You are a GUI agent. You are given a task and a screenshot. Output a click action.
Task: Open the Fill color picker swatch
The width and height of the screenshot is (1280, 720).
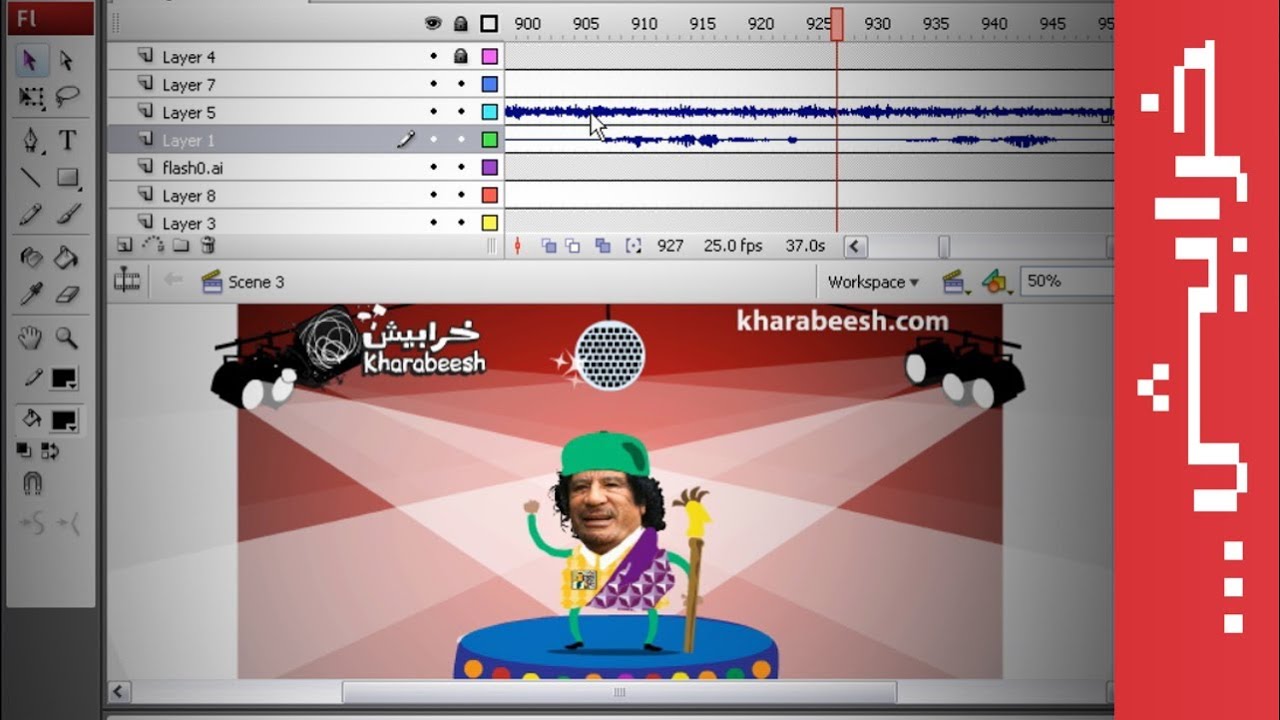tap(64, 420)
